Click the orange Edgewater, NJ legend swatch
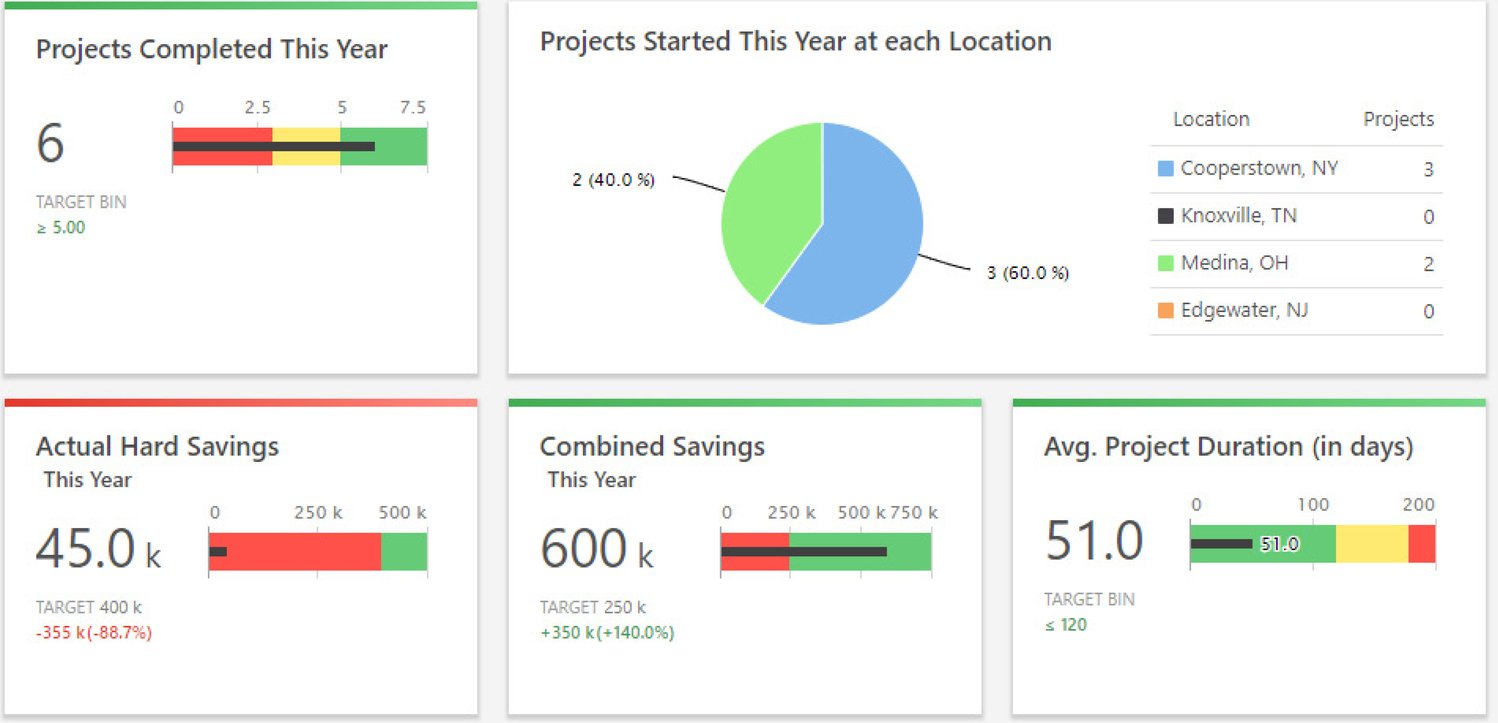Viewport: 1498px width, 723px height. point(1165,311)
